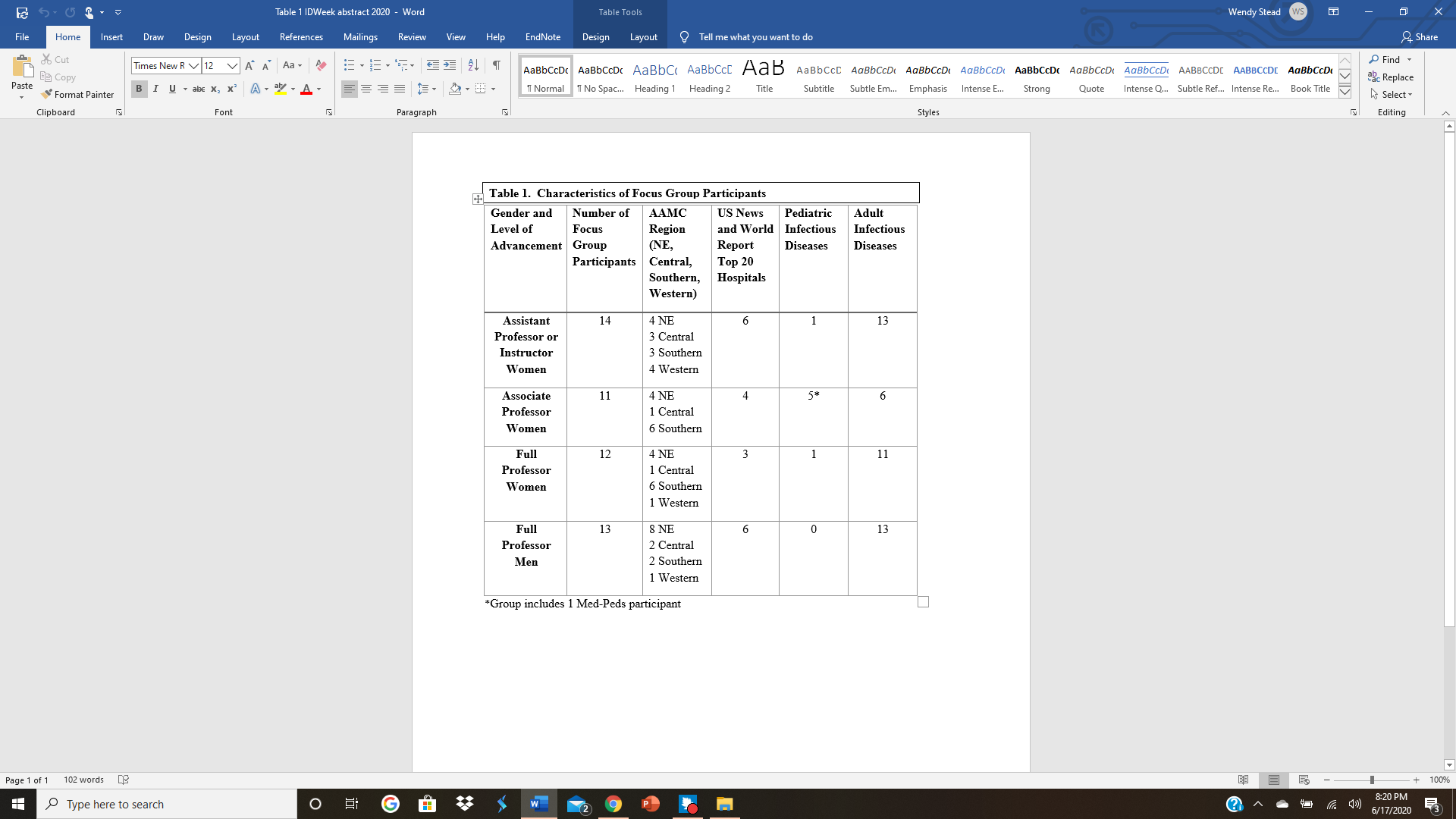Toggle Italic formatting
Image resolution: width=1456 pixels, height=819 pixels.
click(x=155, y=89)
